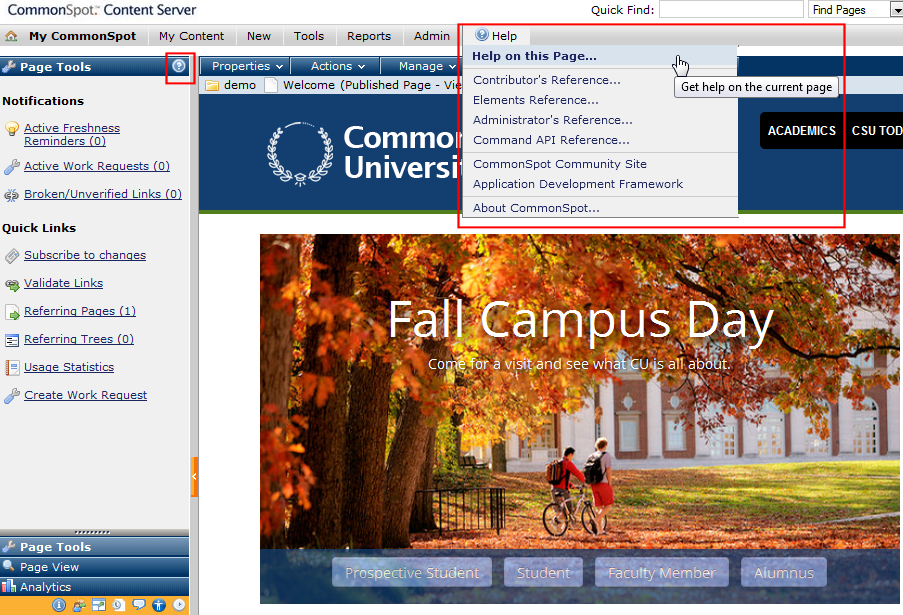903x615 pixels.
Task: Click the layout window icon in the orange bar
Action: coord(98,605)
